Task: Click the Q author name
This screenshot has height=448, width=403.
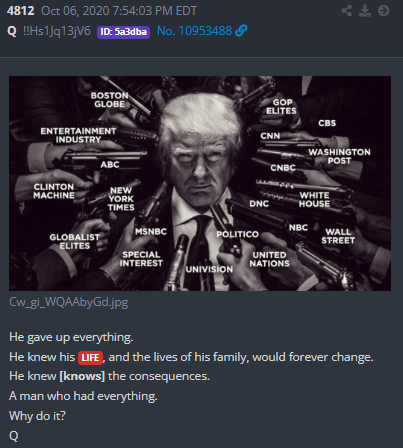Action: click(x=12, y=31)
